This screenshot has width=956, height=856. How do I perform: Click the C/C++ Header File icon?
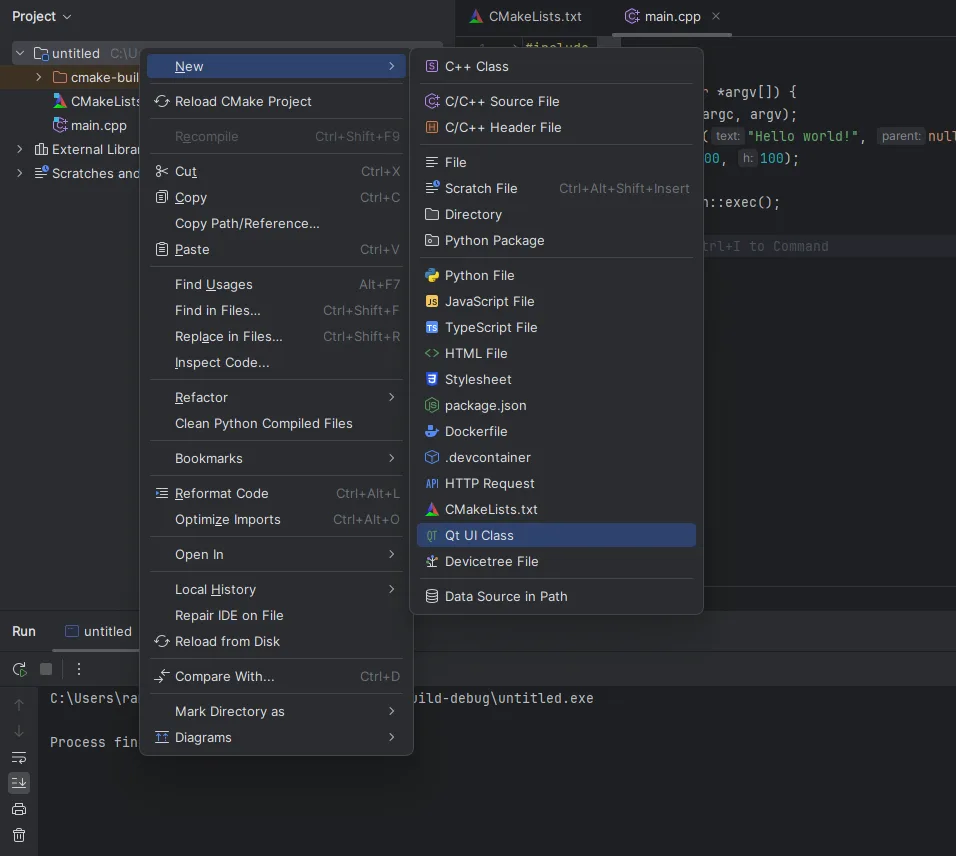[432, 127]
